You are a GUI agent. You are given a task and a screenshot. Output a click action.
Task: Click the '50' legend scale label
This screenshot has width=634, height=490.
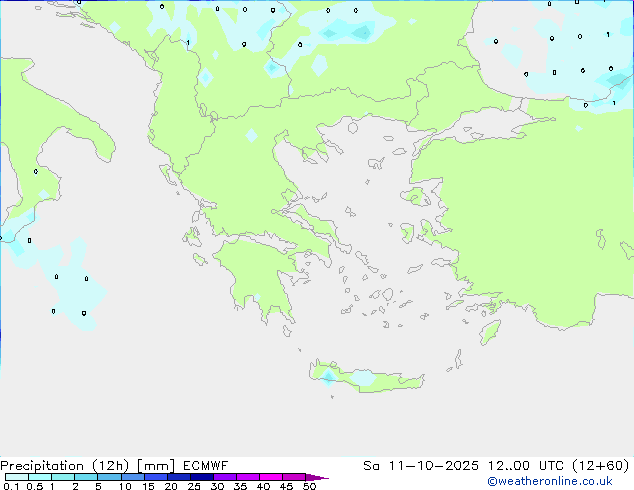click(x=310, y=486)
